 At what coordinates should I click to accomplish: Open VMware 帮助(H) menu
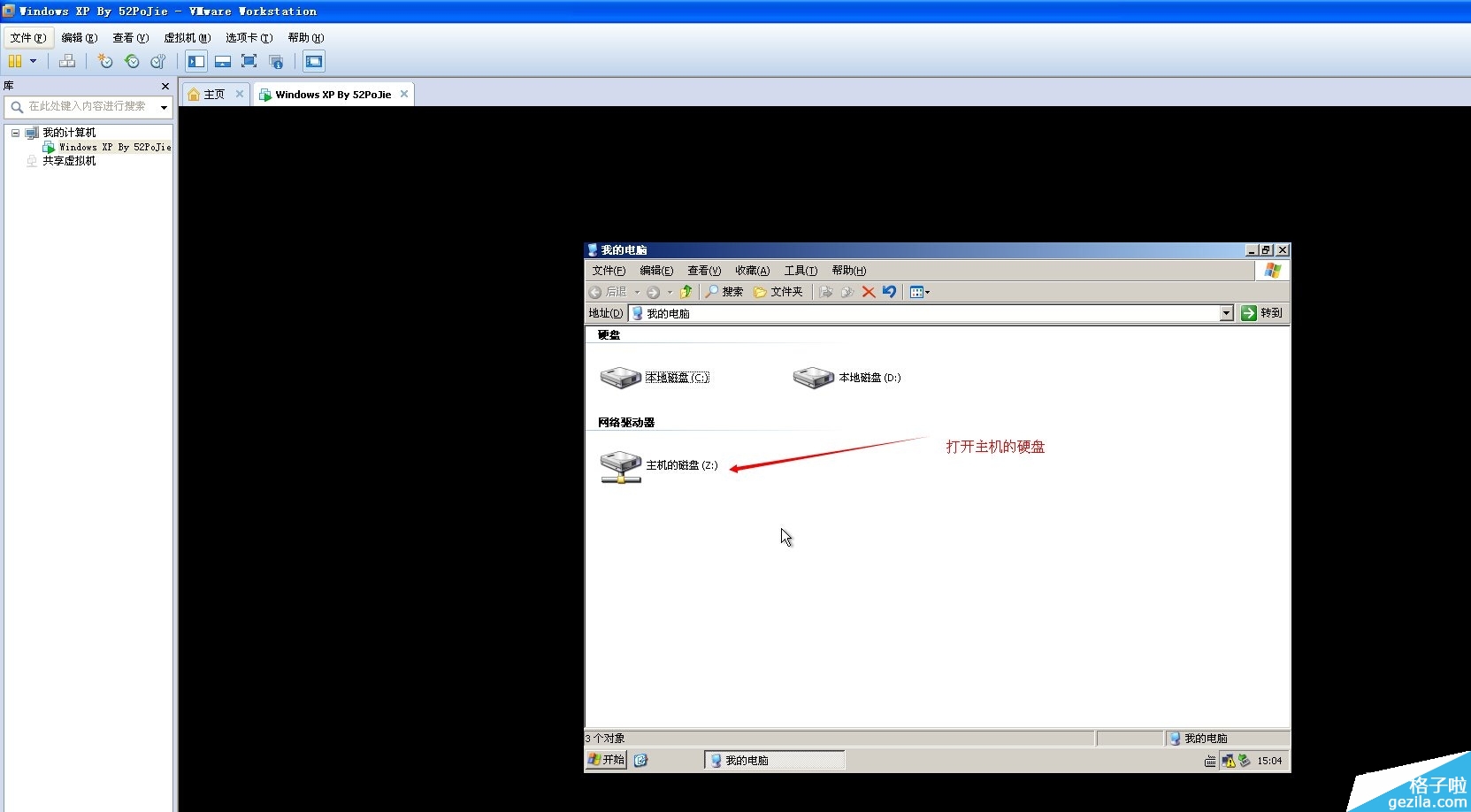(x=306, y=38)
